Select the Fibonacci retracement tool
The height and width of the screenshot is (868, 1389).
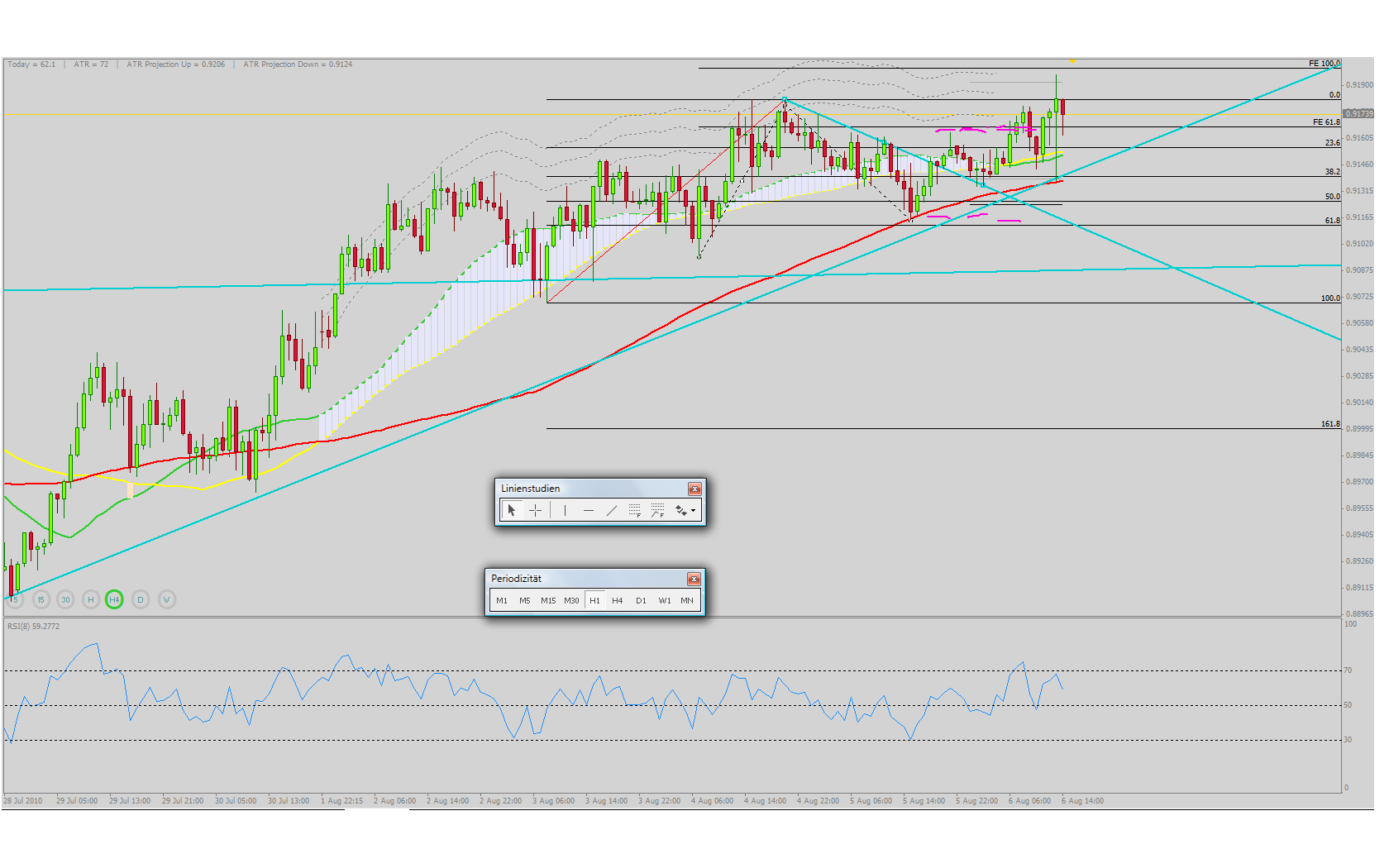tap(634, 510)
